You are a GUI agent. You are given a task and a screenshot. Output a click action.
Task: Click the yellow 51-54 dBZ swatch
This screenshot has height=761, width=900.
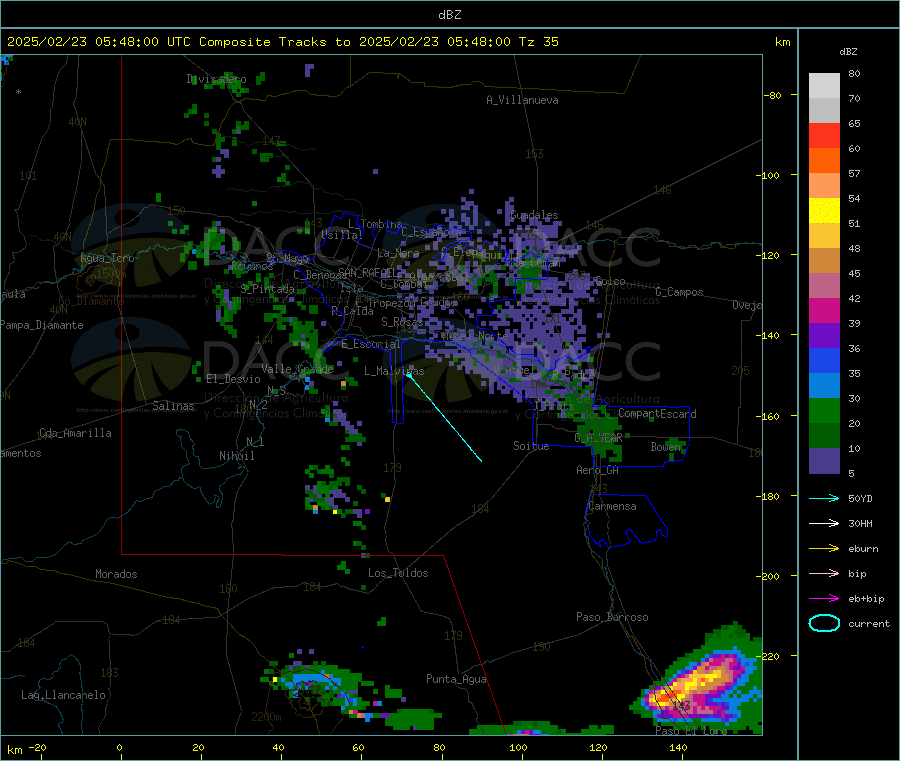[x=824, y=211]
